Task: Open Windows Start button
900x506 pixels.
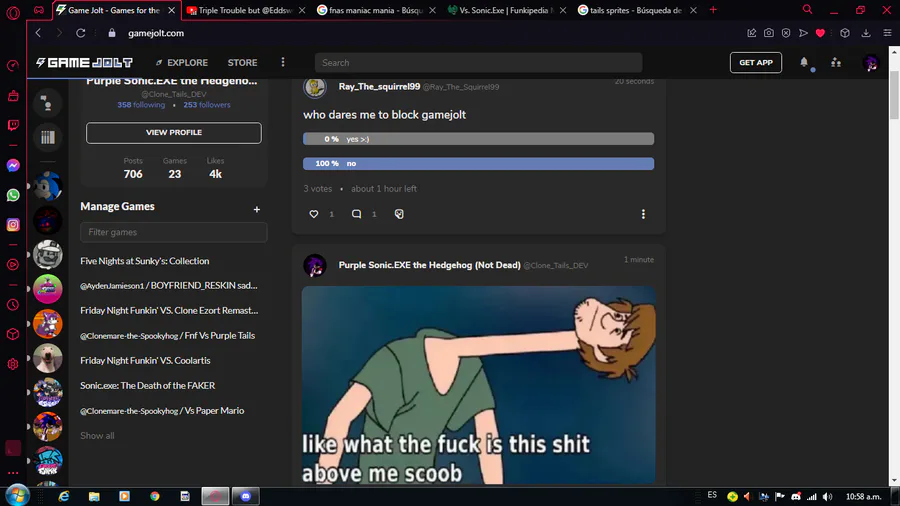Action: [17, 495]
